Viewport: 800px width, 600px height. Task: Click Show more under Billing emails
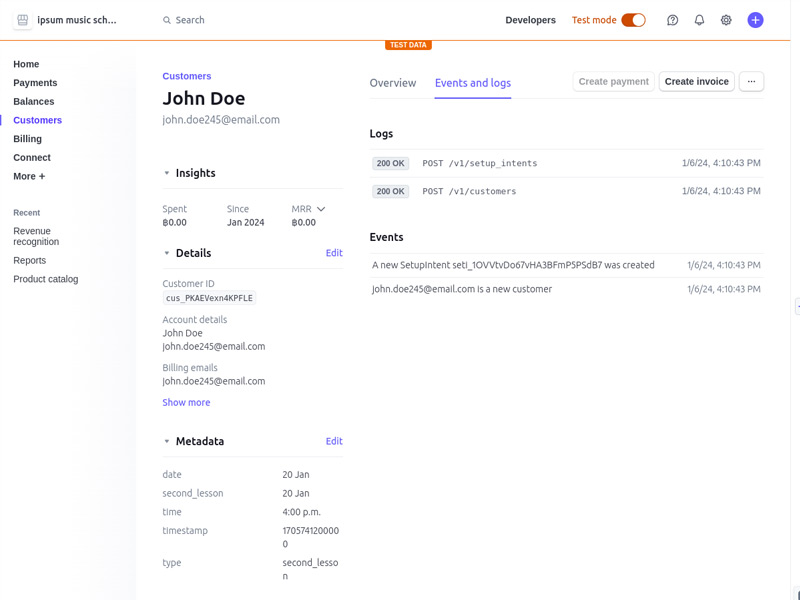coord(186,402)
